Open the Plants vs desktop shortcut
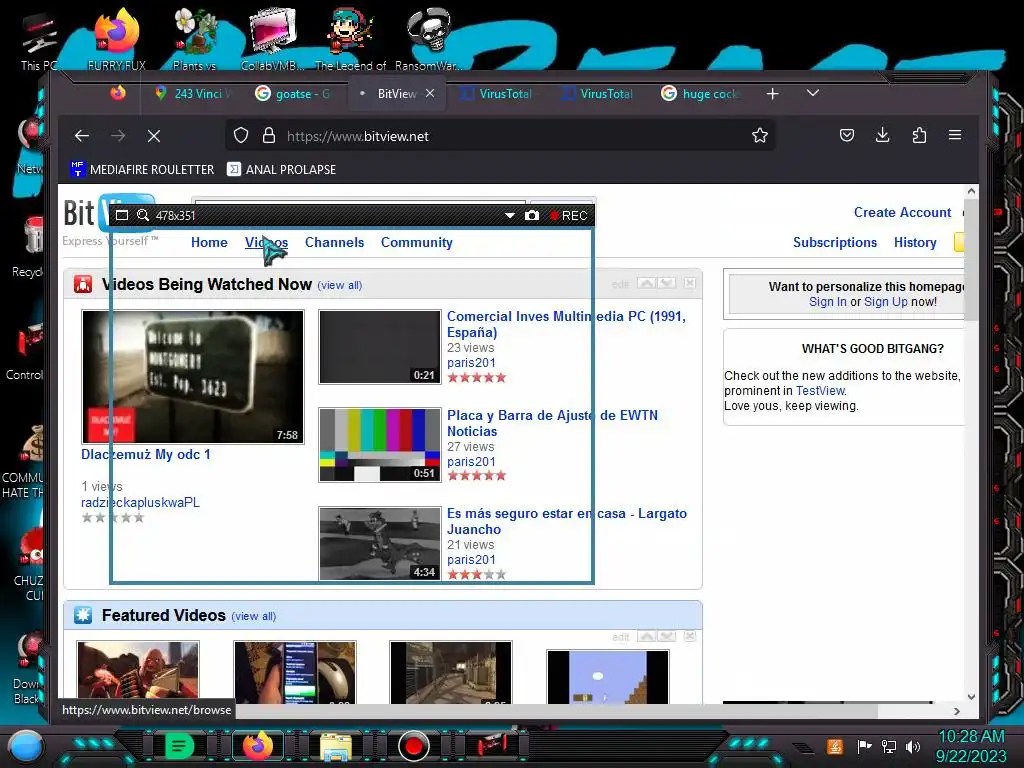 point(194,39)
